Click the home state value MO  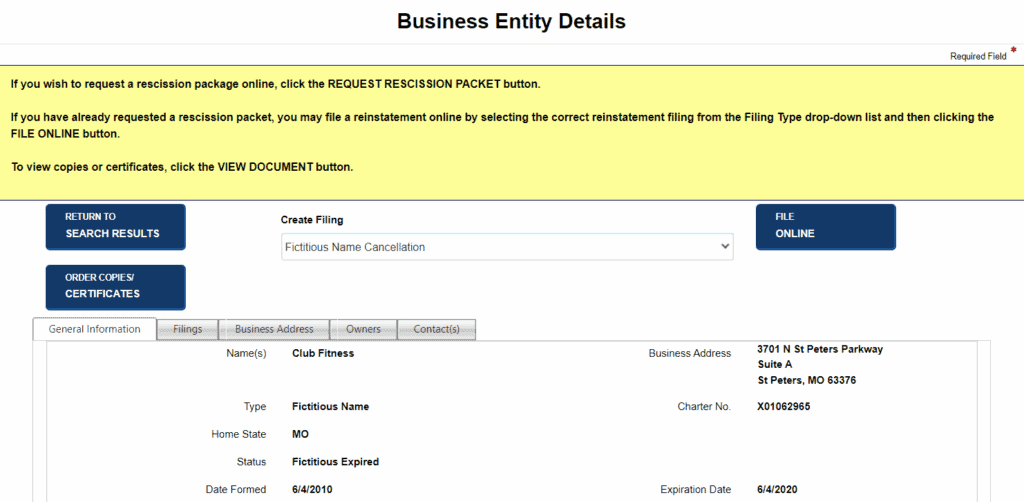tap(300, 435)
